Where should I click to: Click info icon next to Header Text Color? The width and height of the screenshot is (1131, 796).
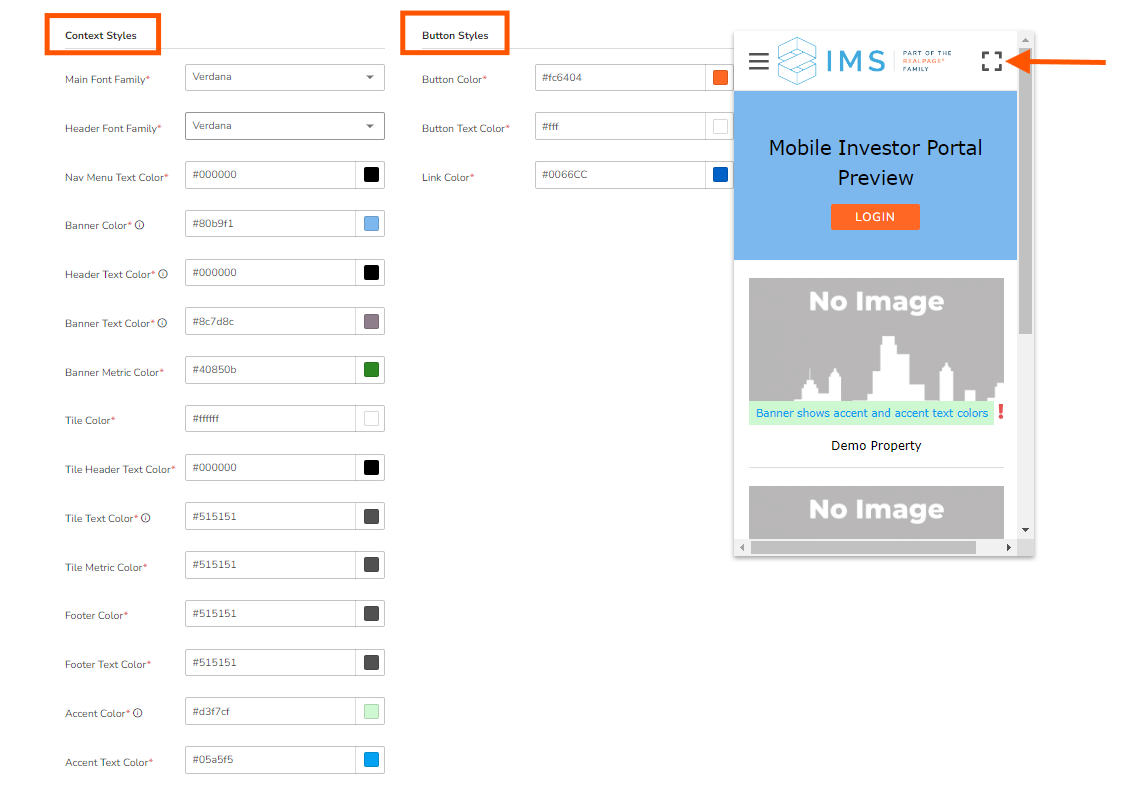click(163, 274)
